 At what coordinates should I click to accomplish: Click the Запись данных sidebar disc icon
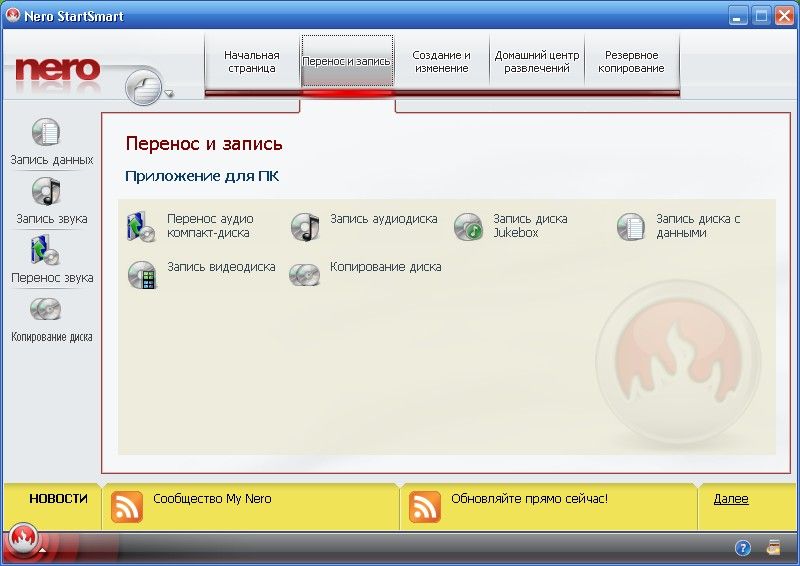[46, 133]
